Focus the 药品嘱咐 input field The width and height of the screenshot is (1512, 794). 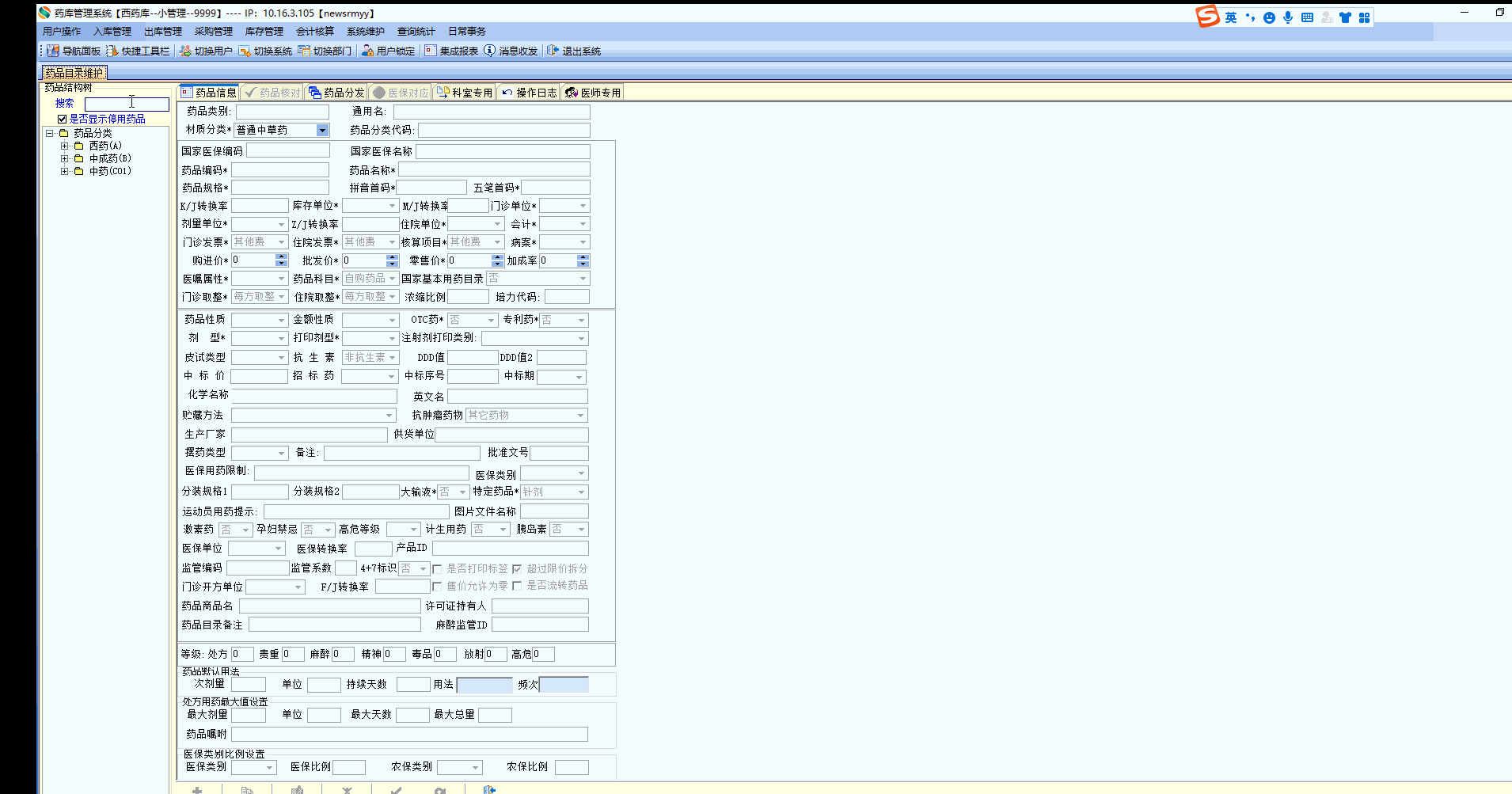409,734
